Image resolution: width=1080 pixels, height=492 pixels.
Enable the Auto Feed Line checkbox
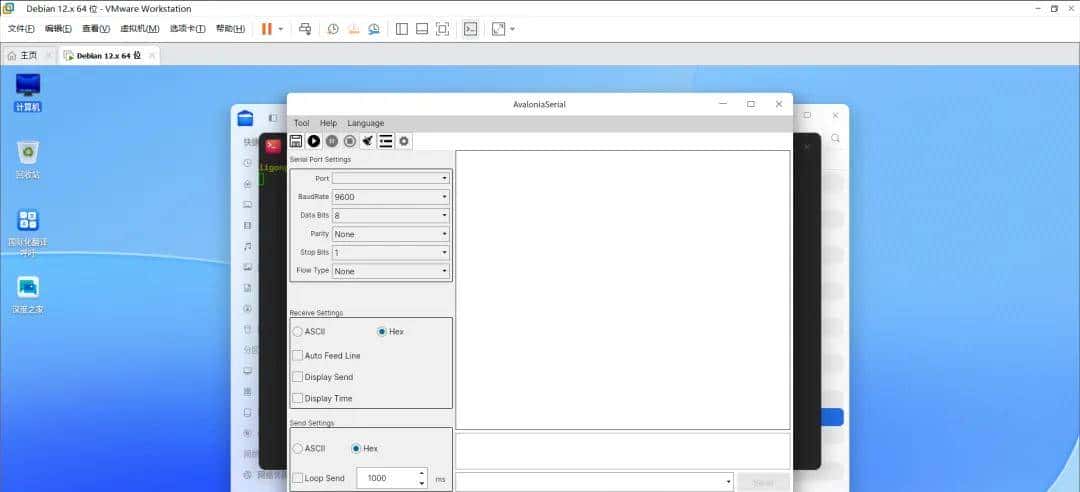pos(326,356)
